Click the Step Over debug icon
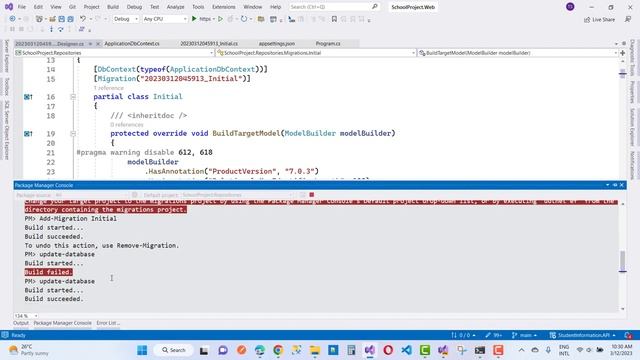 61,29
